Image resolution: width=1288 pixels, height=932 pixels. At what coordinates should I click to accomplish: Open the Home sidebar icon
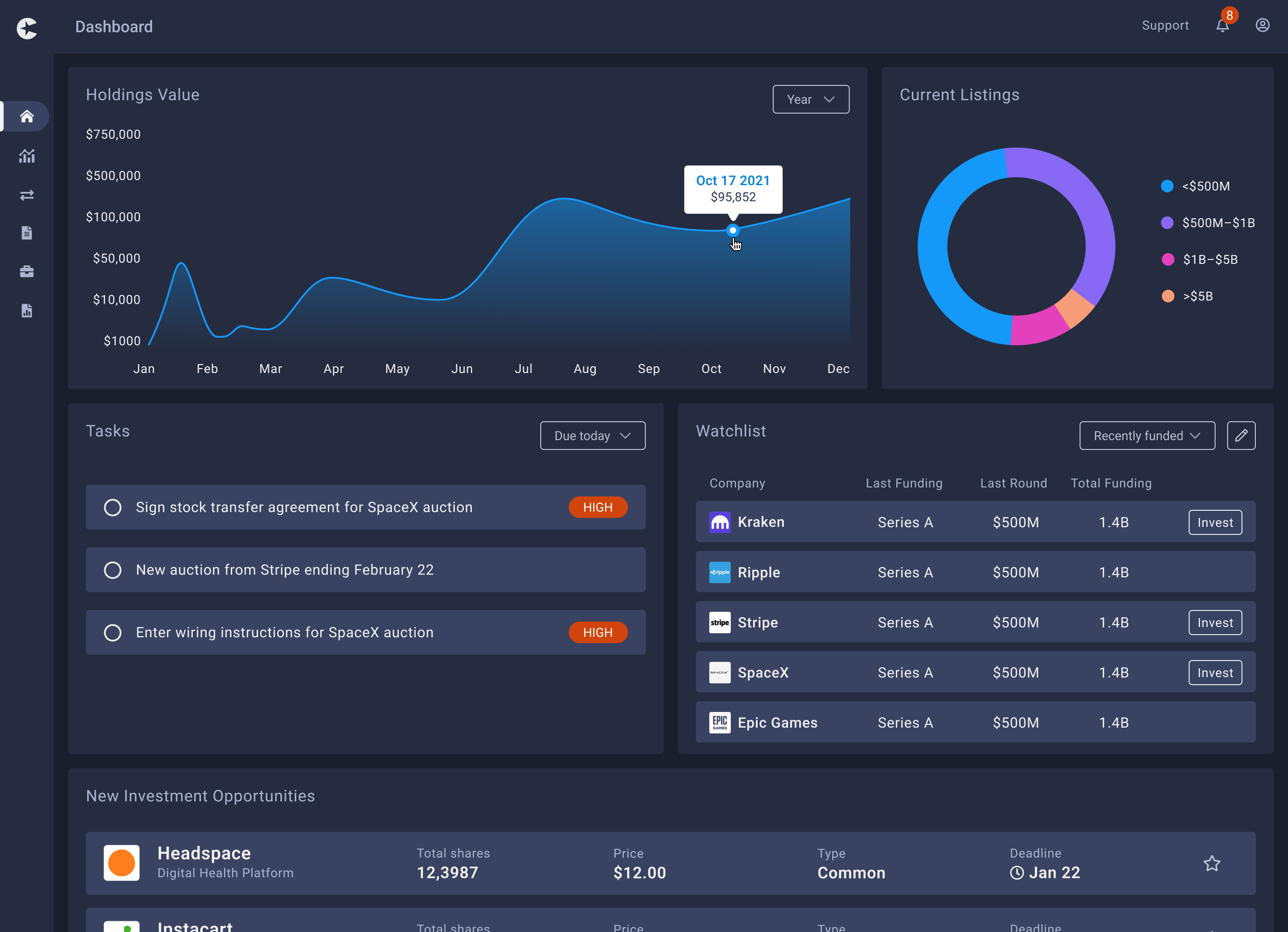pos(27,116)
